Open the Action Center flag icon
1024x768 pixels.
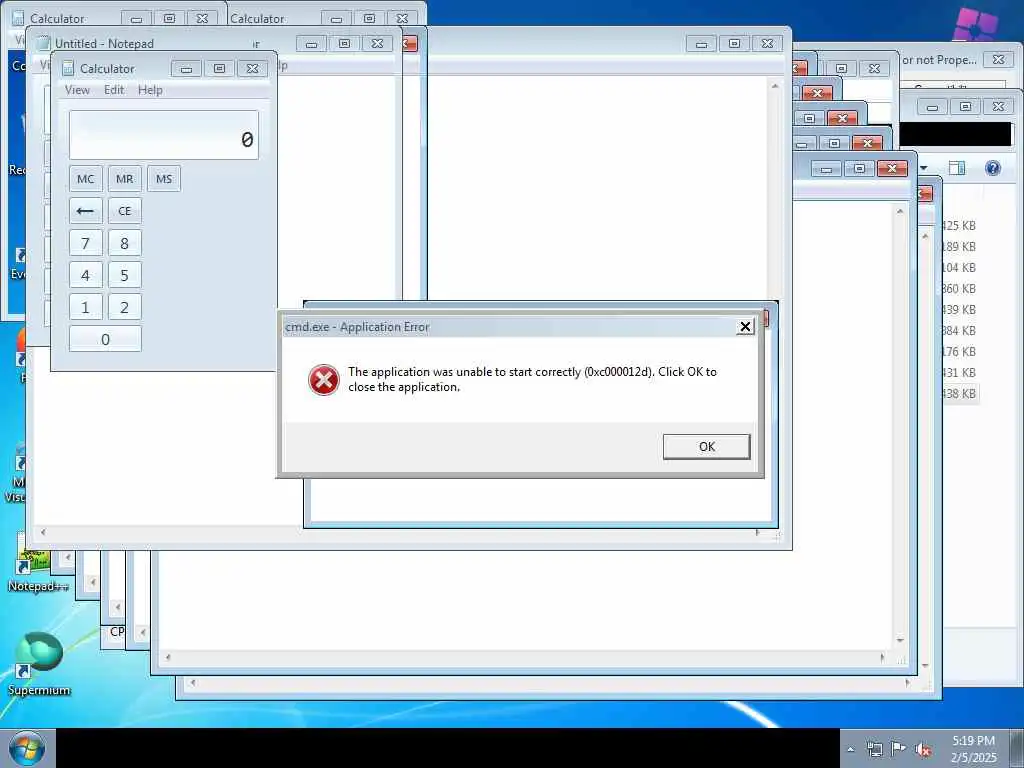[x=899, y=748]
